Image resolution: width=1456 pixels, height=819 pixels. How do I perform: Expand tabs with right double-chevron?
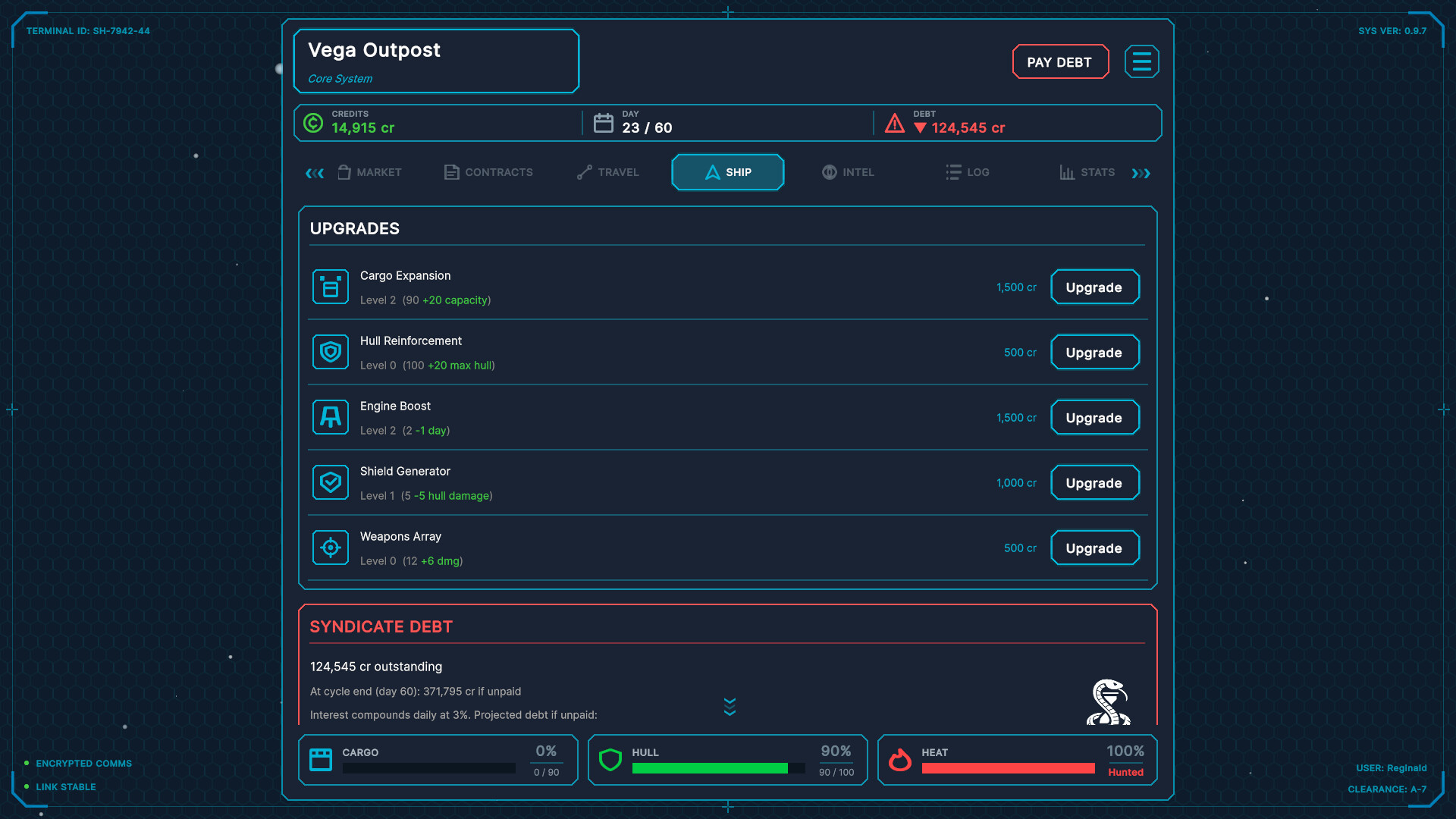click(1141, 173)
